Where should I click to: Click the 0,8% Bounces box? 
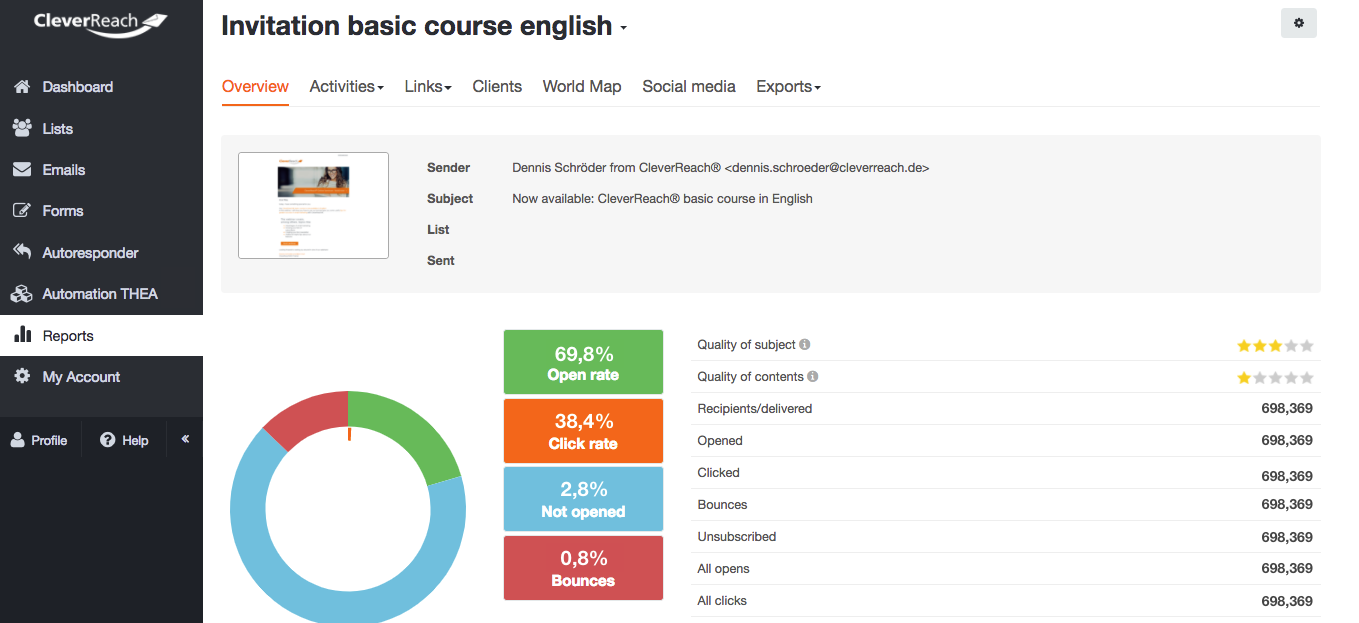583,568
